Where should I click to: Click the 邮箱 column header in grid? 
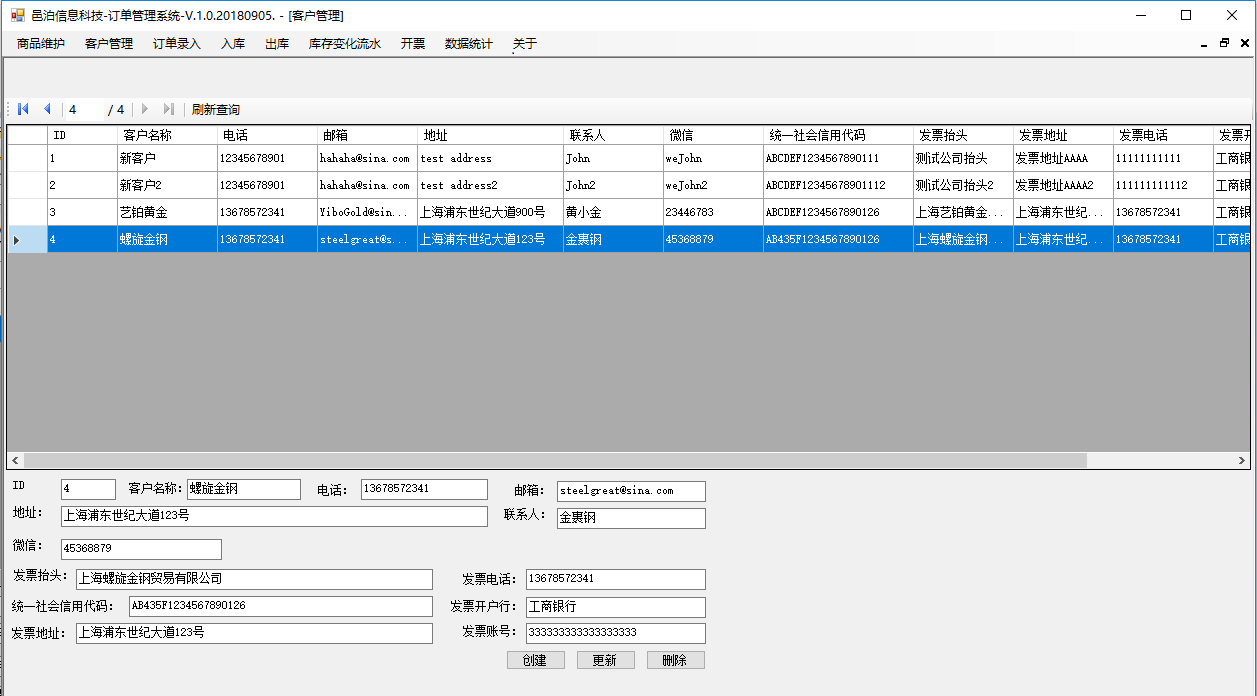367,136
